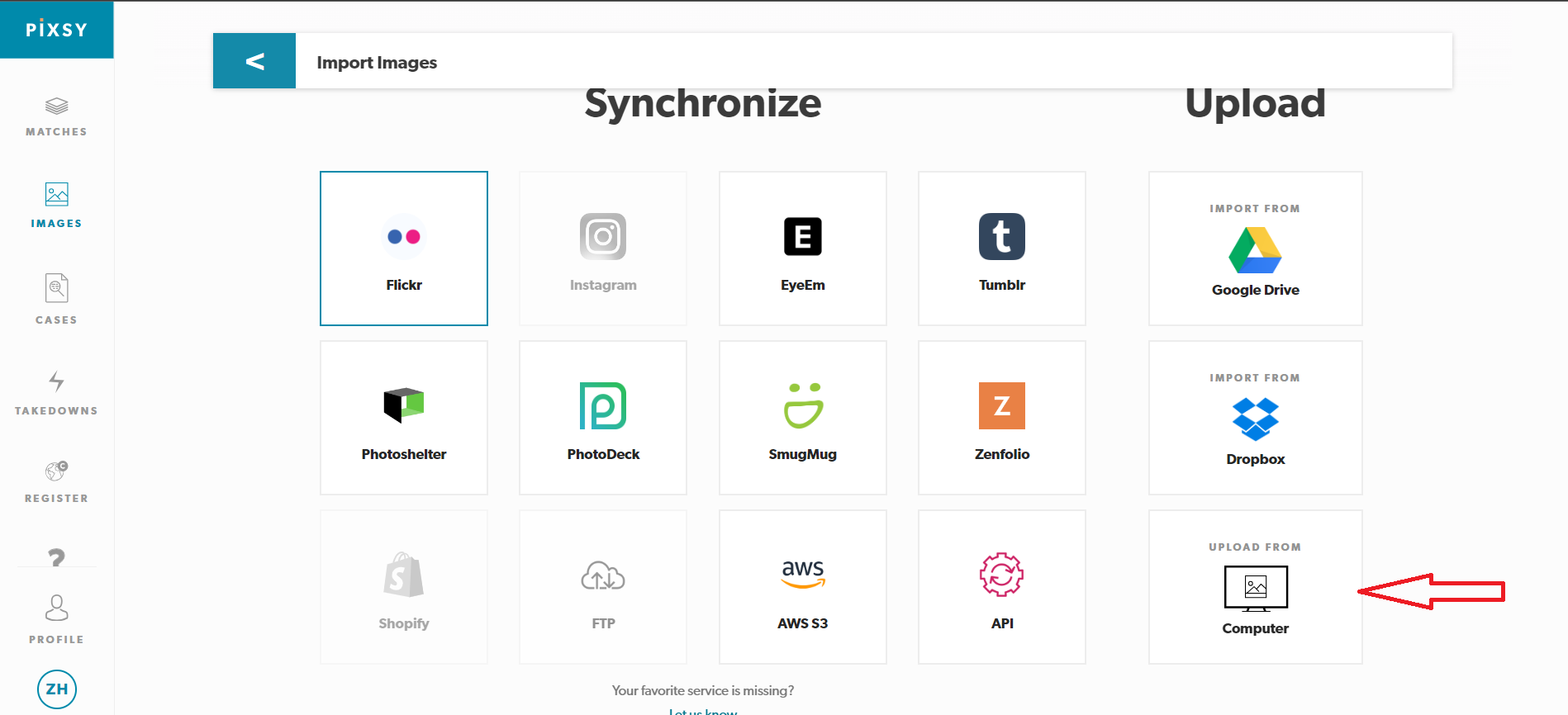Click the help question mark icon

(56, 557)
